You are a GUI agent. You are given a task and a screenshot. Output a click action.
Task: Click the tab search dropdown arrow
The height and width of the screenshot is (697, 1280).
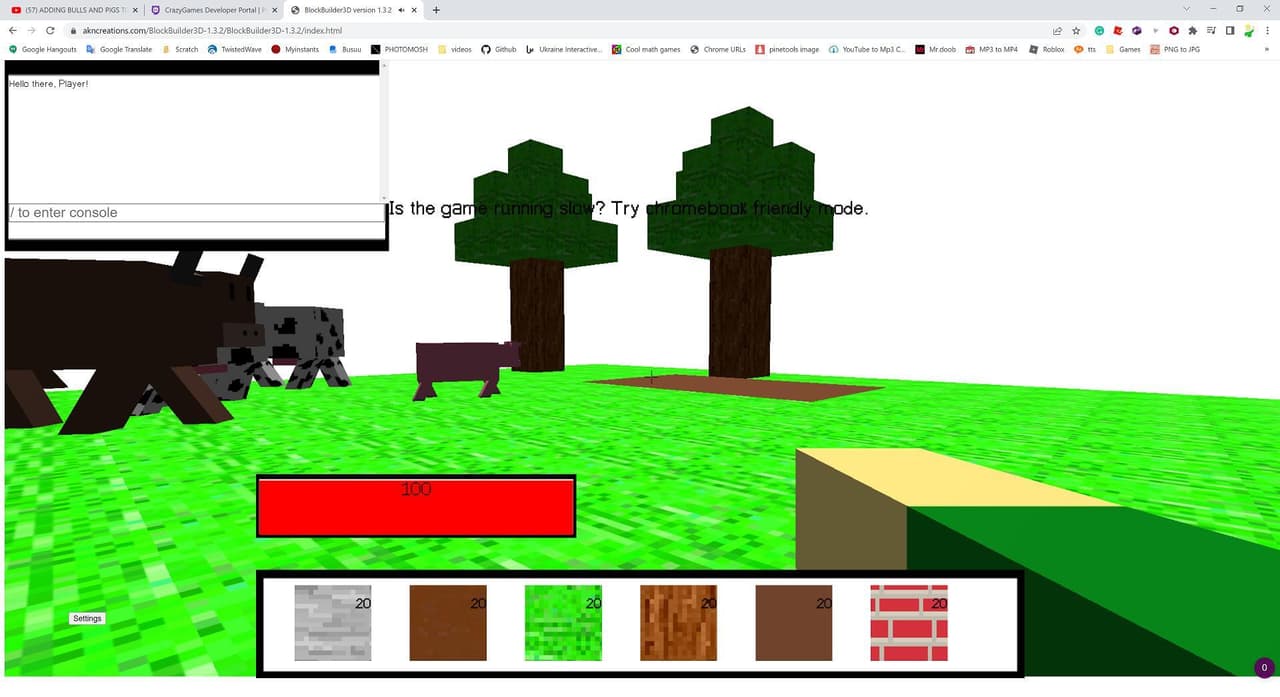pos(1186,9)
